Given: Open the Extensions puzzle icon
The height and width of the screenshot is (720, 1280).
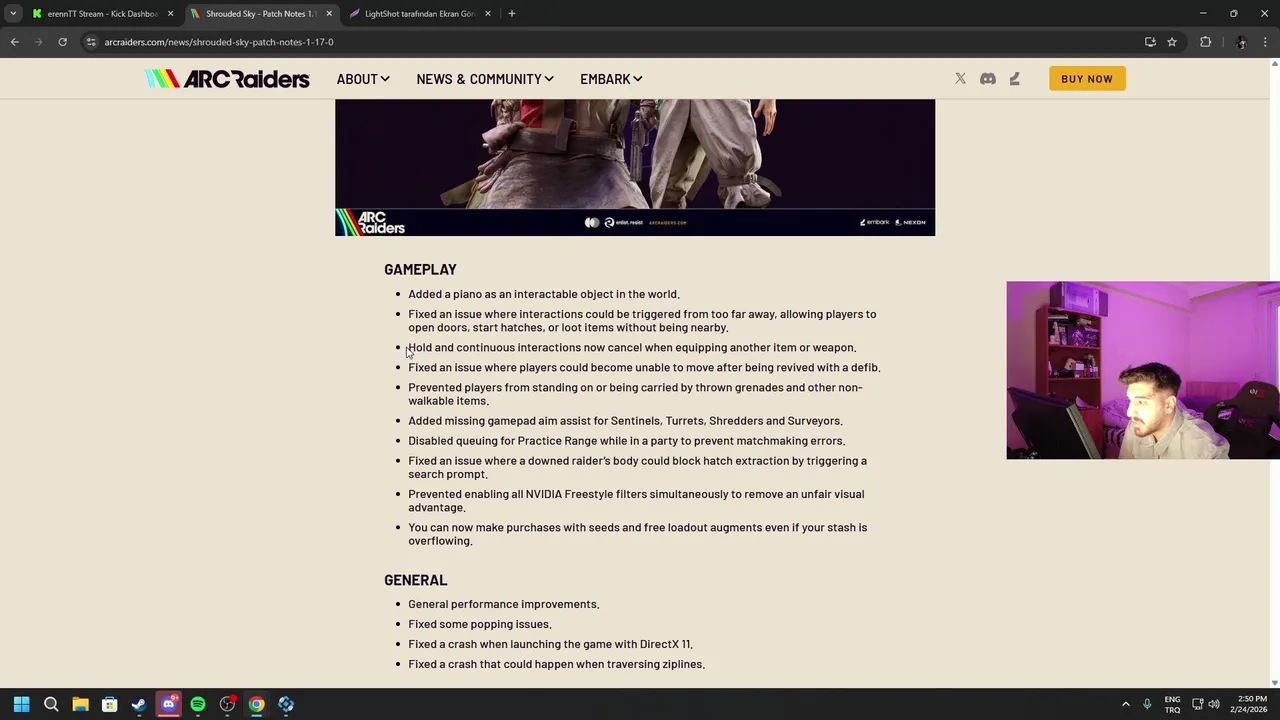Looking at the screenshot, I should click(x=1205, y=42).
